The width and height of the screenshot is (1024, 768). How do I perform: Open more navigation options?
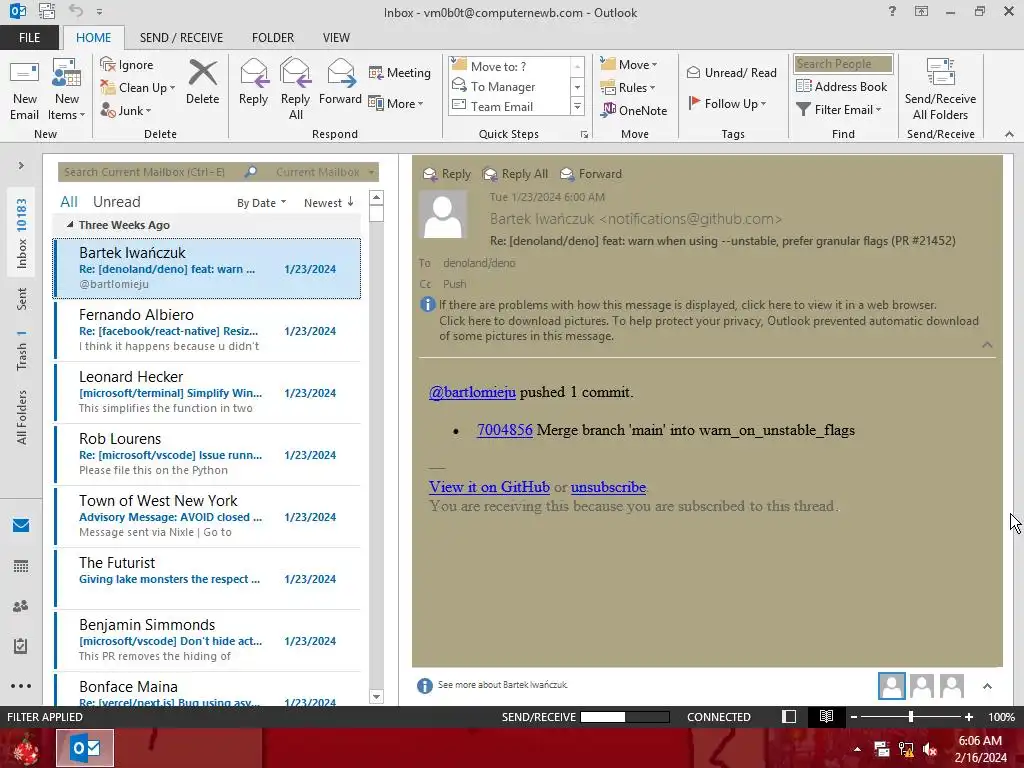pyautogui.click(x=21, y=686)
